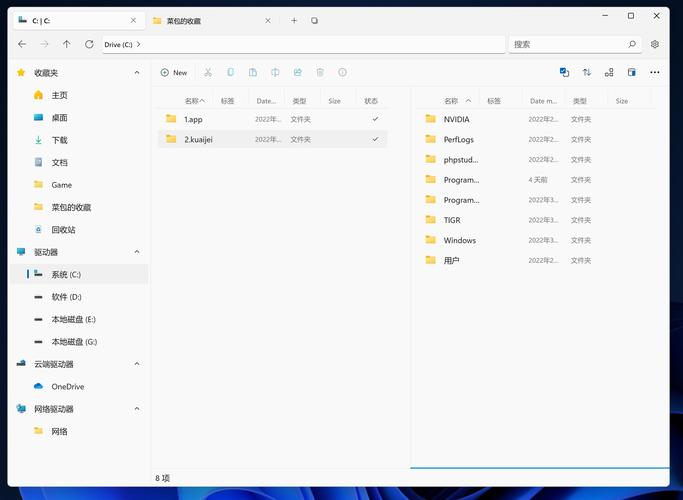Collapse the 云端驱动器 cloud drives section
The height and width of the screenshot is (500, 683).
tap(137, 364)
